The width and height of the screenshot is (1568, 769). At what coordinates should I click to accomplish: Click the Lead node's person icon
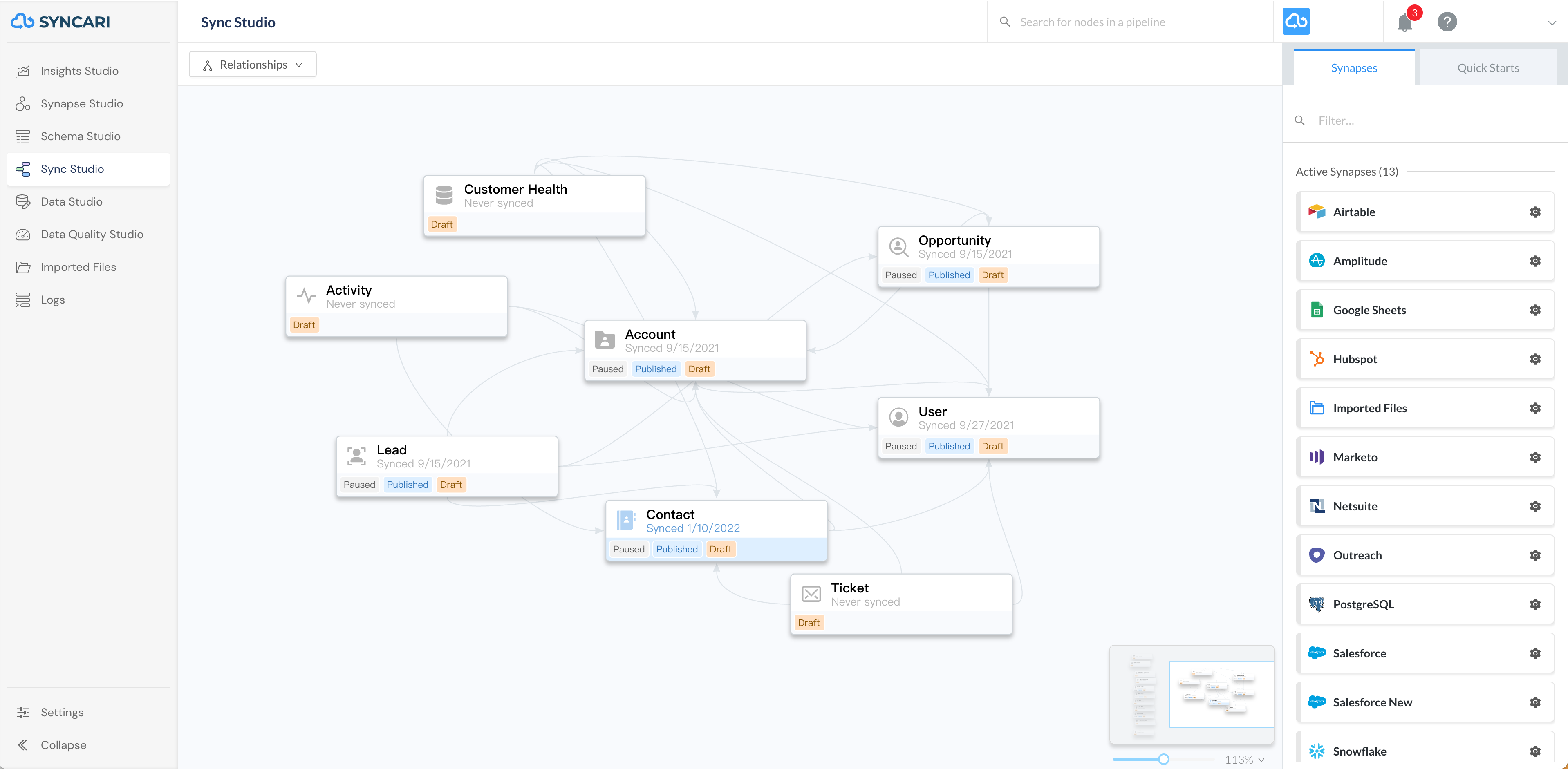pyautogui.click(x=356, y=456)
